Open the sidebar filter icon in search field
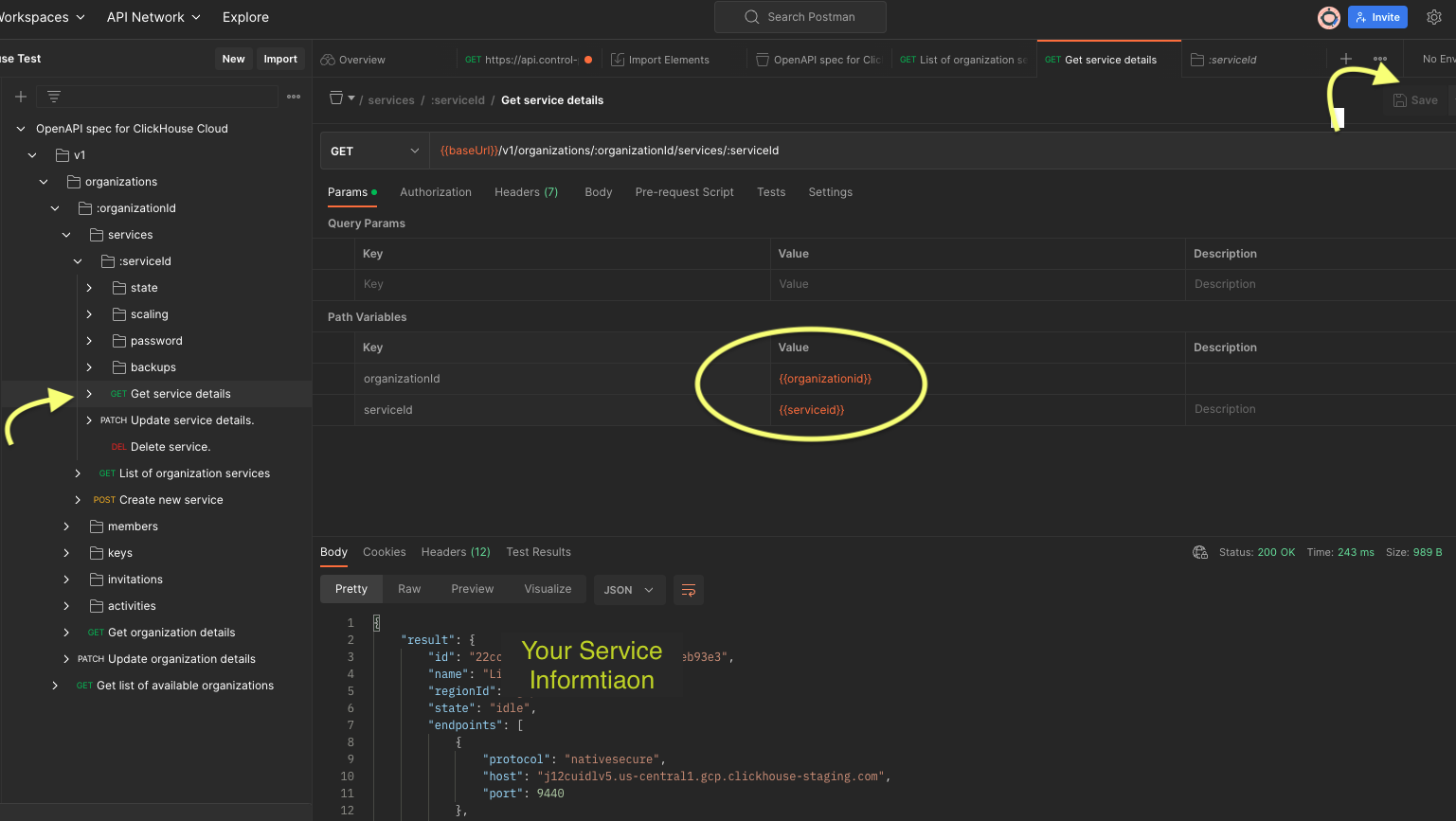The height and width of the screenshot is (821, 1456). (x=54, y=96)
